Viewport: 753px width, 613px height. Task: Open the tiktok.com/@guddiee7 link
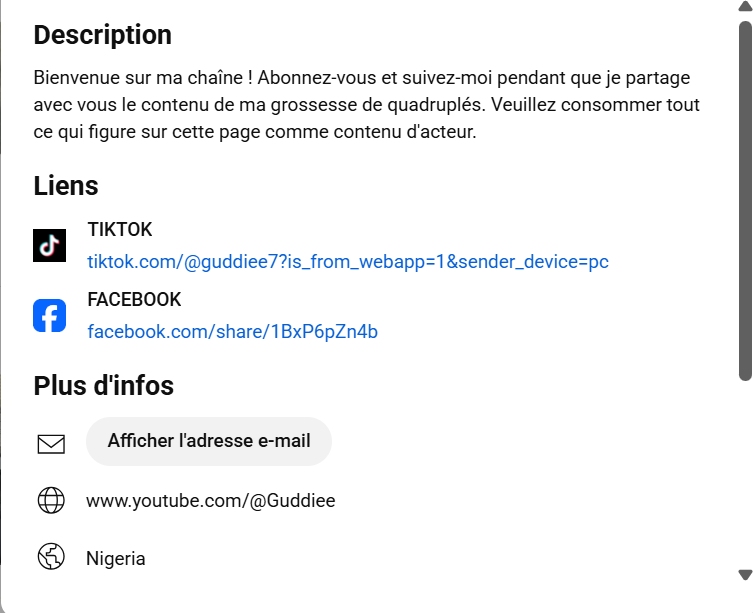click(348, 262)
